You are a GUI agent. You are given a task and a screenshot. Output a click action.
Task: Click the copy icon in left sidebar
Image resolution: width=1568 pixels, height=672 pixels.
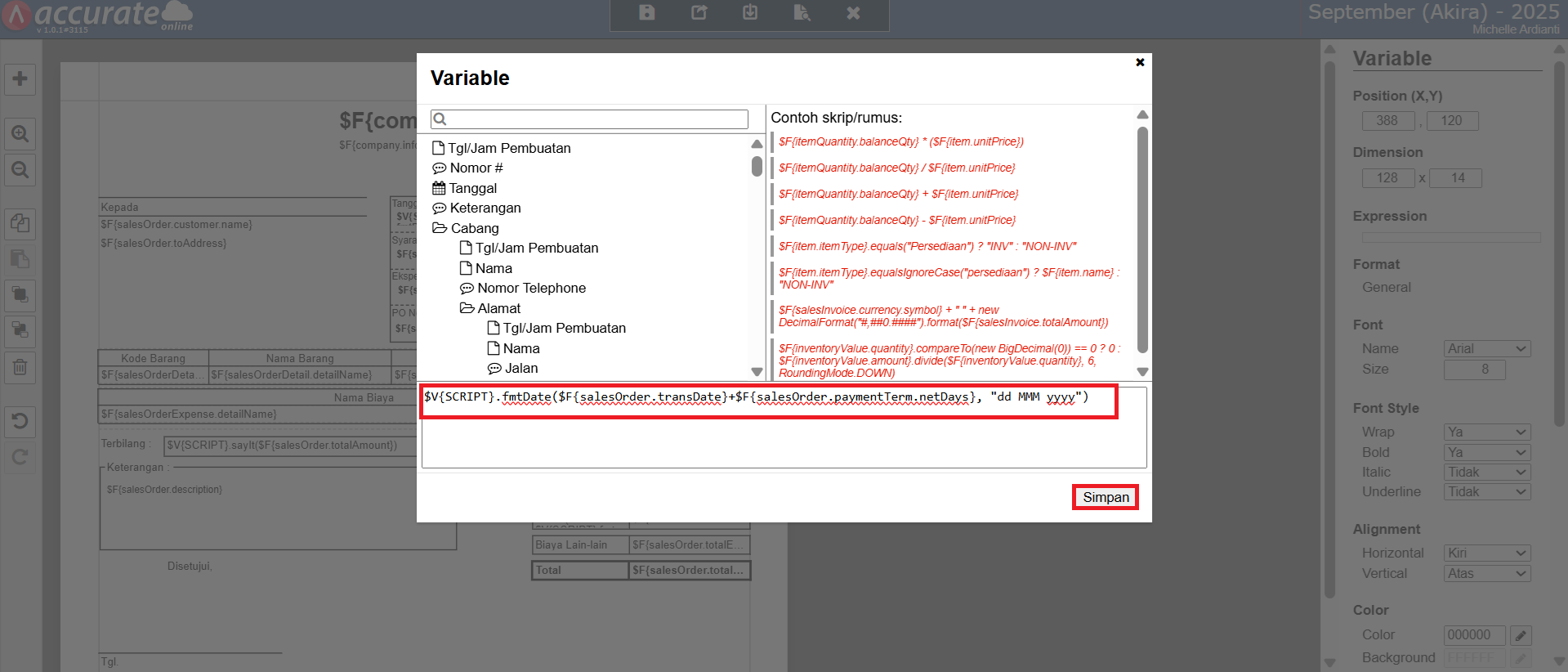click(x=20, y=222)
